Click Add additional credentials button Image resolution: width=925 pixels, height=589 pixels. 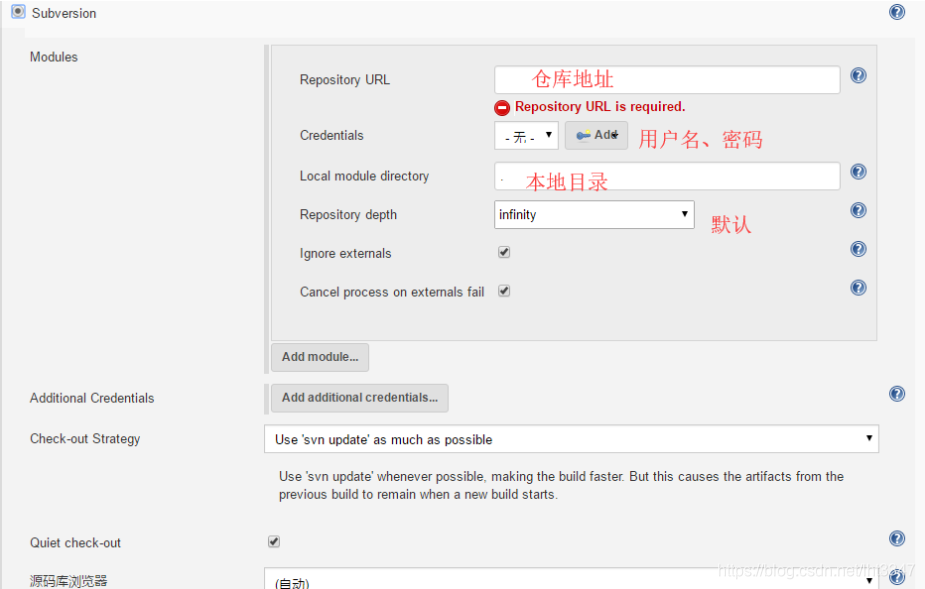[x=359, y=397]
